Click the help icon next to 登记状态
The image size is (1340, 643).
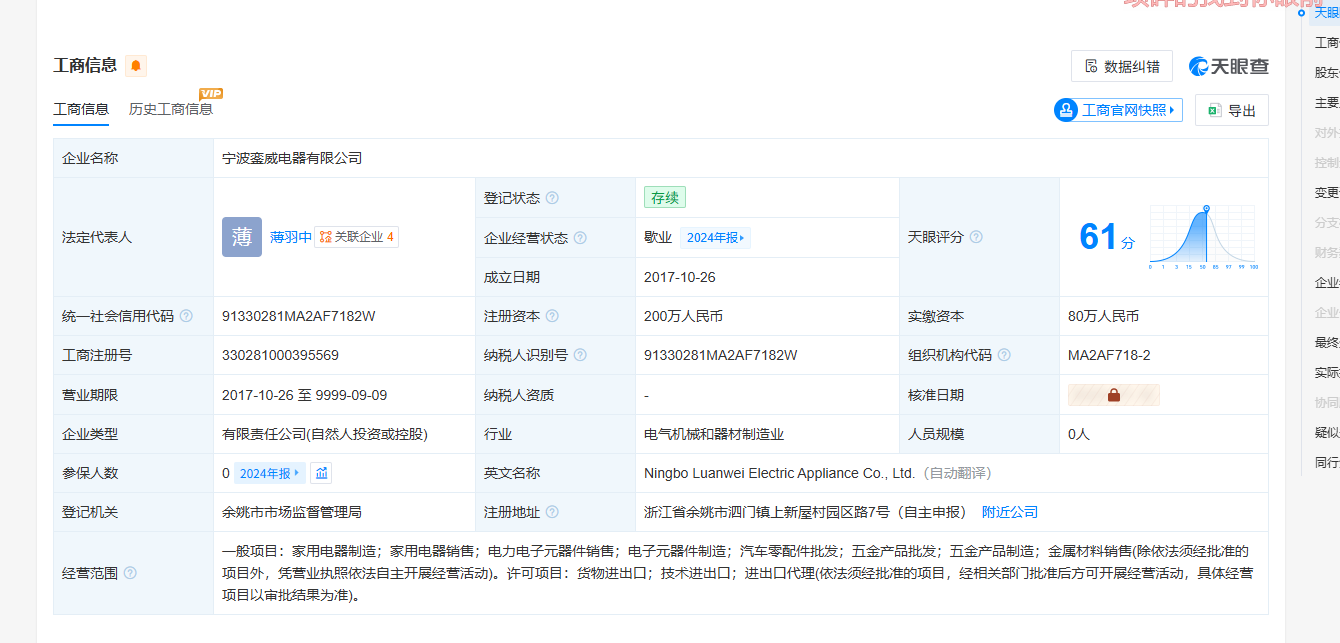click(552, 198)
